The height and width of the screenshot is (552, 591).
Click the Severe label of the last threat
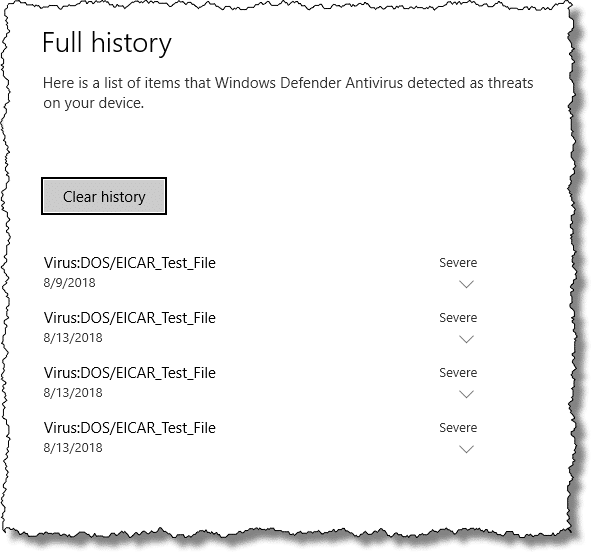[458, 428]
